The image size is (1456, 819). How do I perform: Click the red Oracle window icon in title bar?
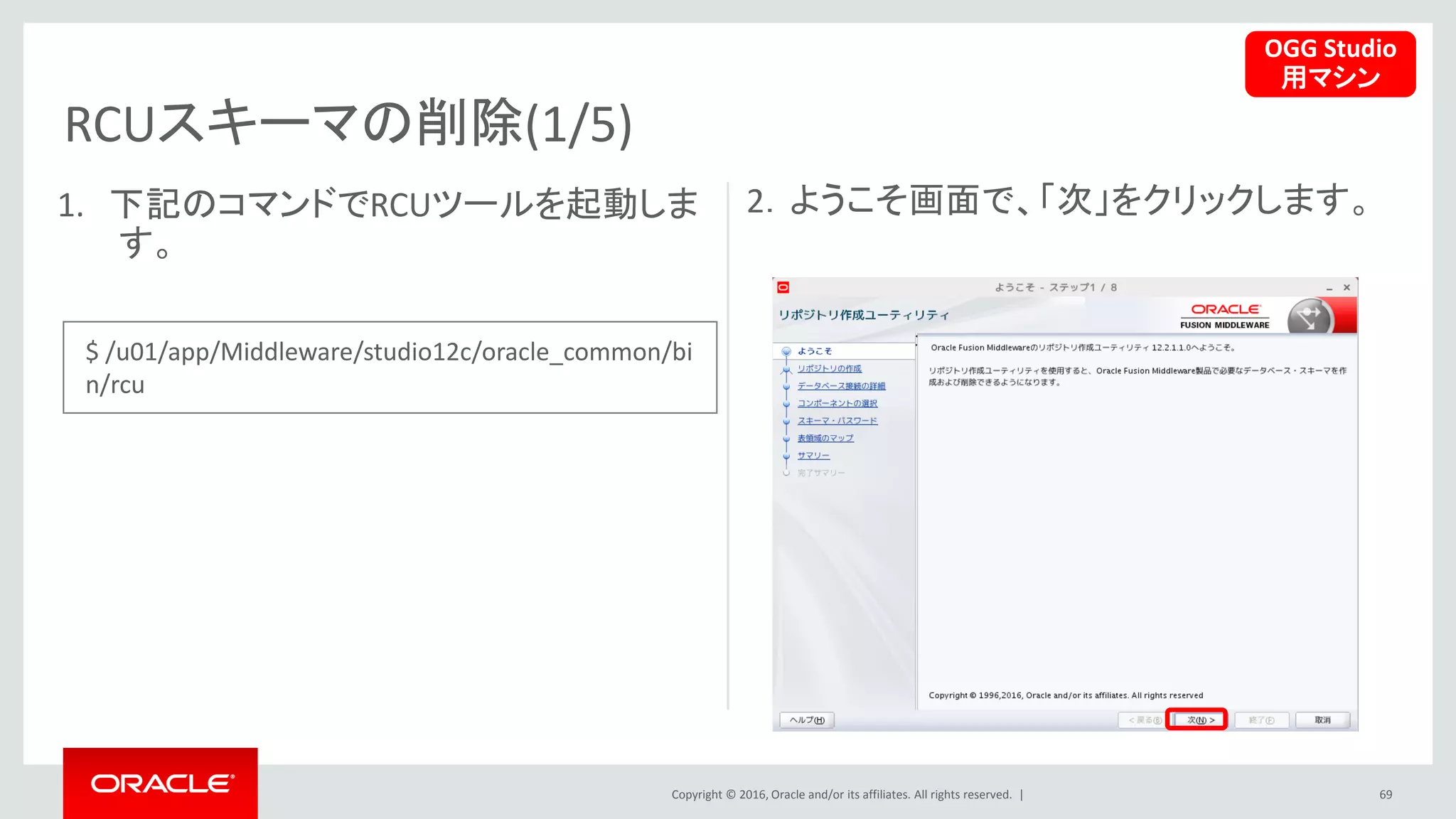click(783, 287)
